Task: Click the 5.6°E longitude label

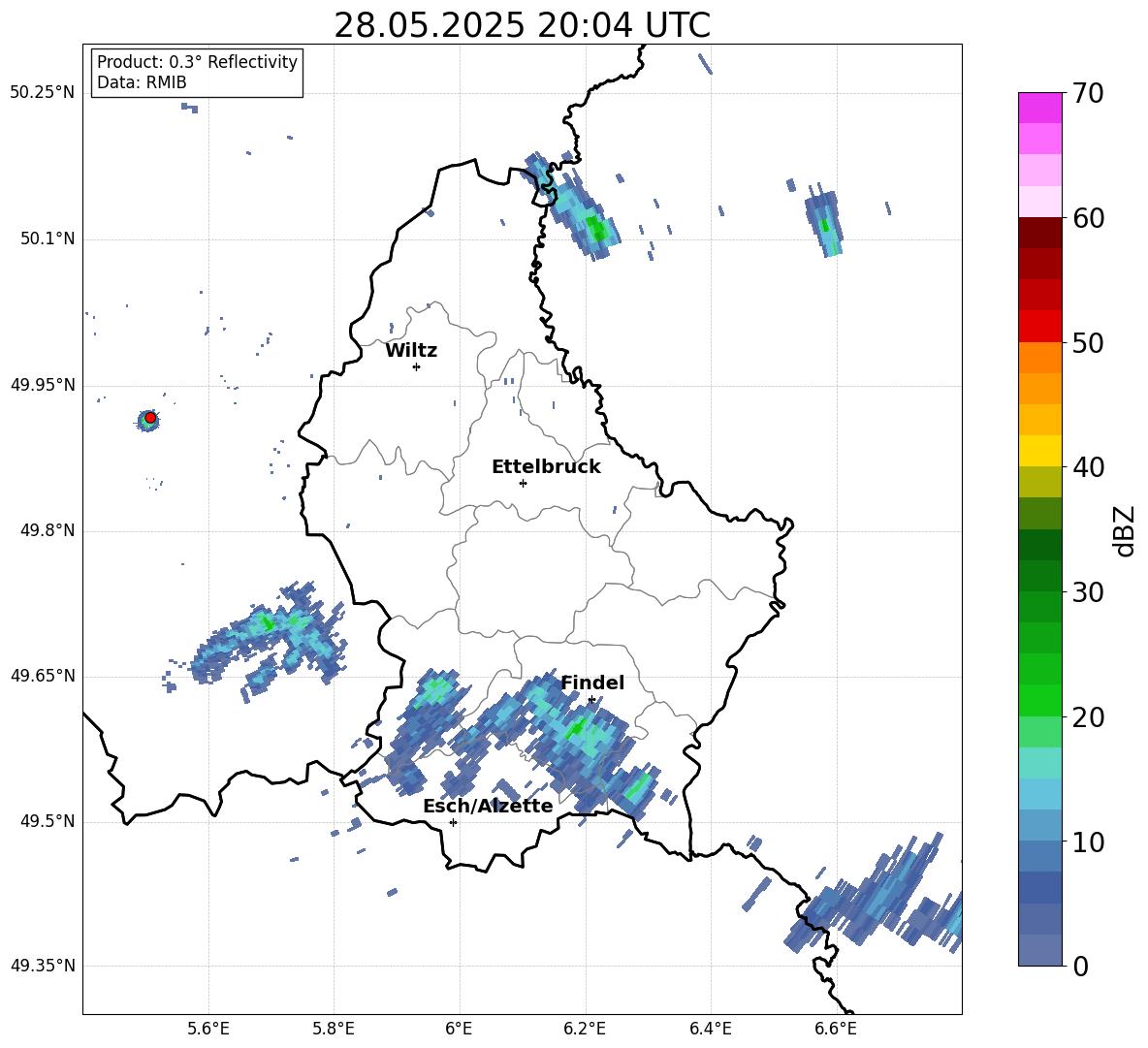Action: point(208,1029)
